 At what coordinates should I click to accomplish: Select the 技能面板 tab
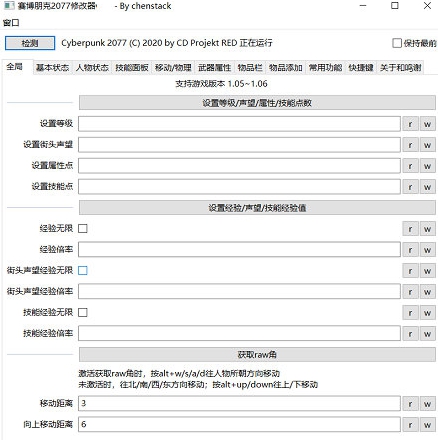pyautogui.click(x=132, y=68)
